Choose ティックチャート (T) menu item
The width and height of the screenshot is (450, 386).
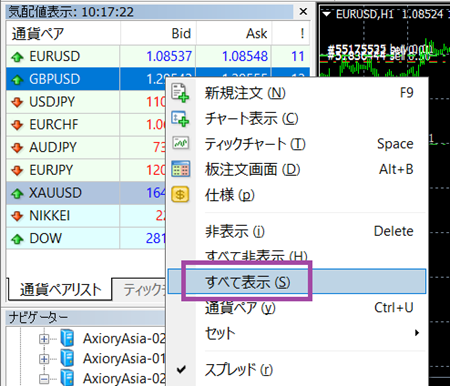(297, 144)
